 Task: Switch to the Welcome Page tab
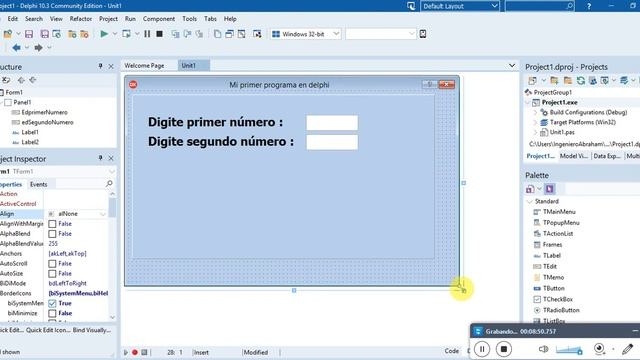pos(144,65)
